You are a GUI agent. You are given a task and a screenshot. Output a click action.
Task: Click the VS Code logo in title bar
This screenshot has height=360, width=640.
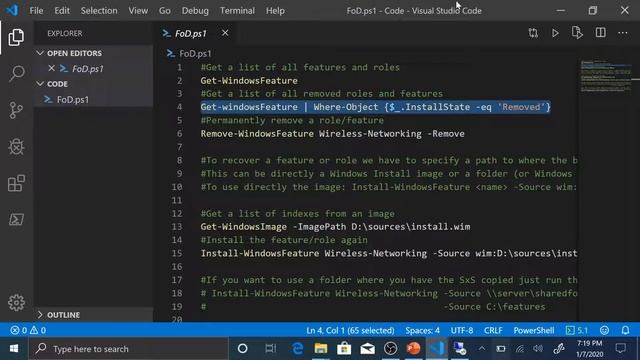point(13,10)
